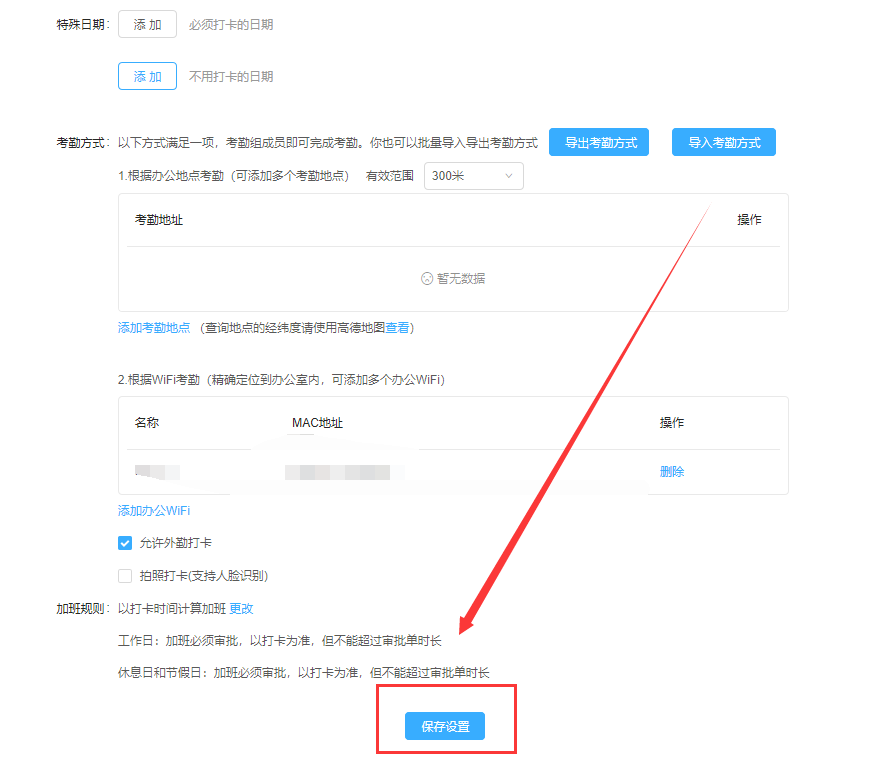Screen dimensions: 886x766
Task: Click the checkmark inside 允许外勤打卡 checkbox
Action: (124, 543)
